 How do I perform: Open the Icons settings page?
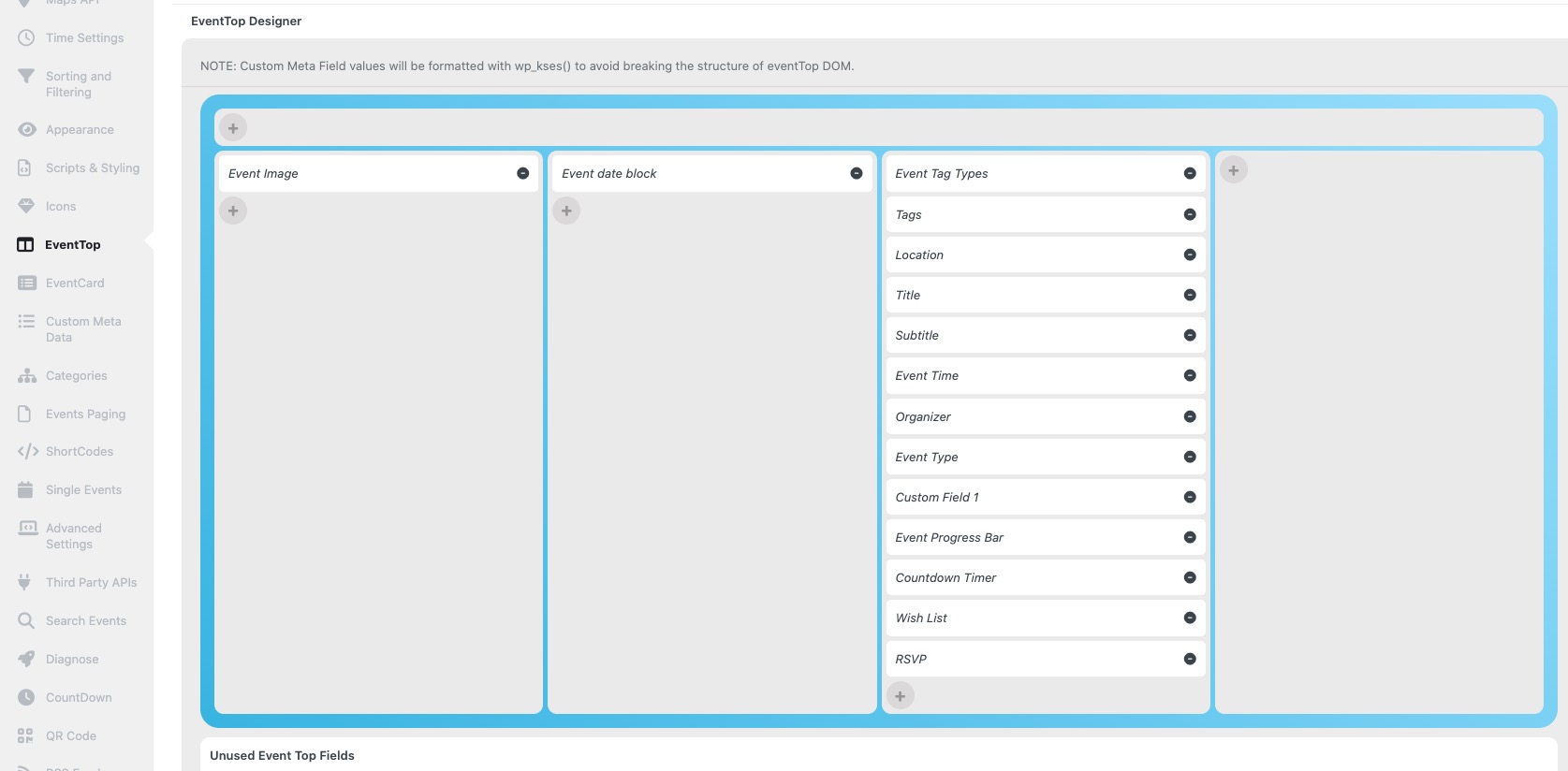[61, 206]
